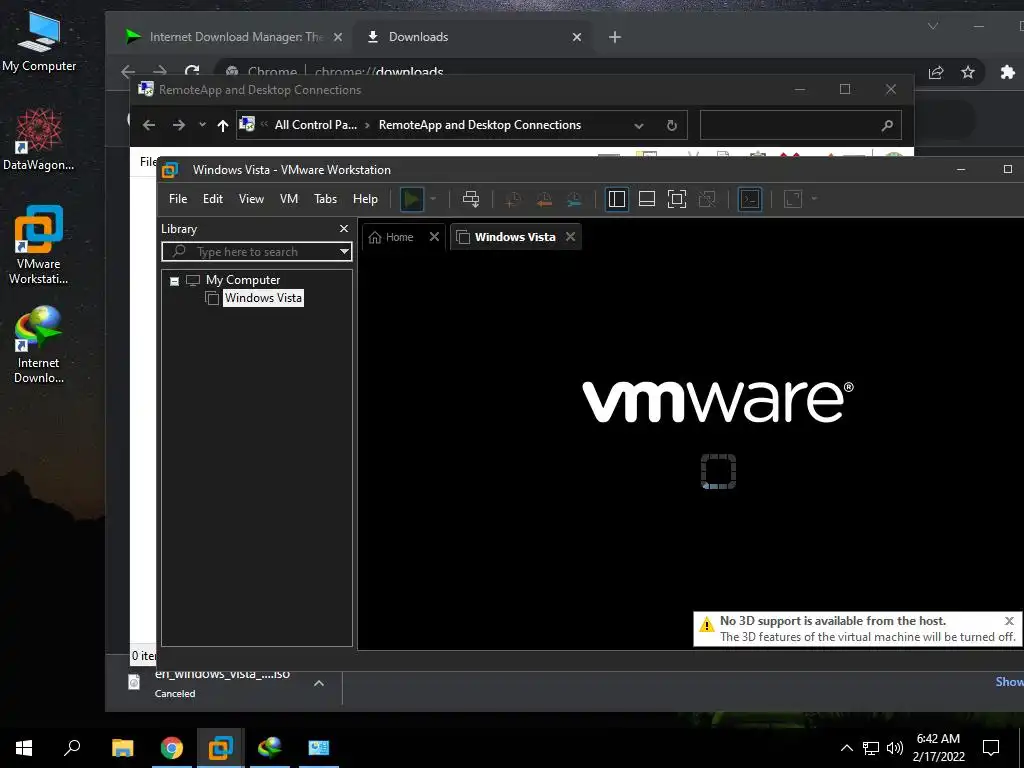Image resolution: width=1024 pixels, height=768 pixels.
Task: Toggle the console view icon
Action: click(x=750, y=199)
